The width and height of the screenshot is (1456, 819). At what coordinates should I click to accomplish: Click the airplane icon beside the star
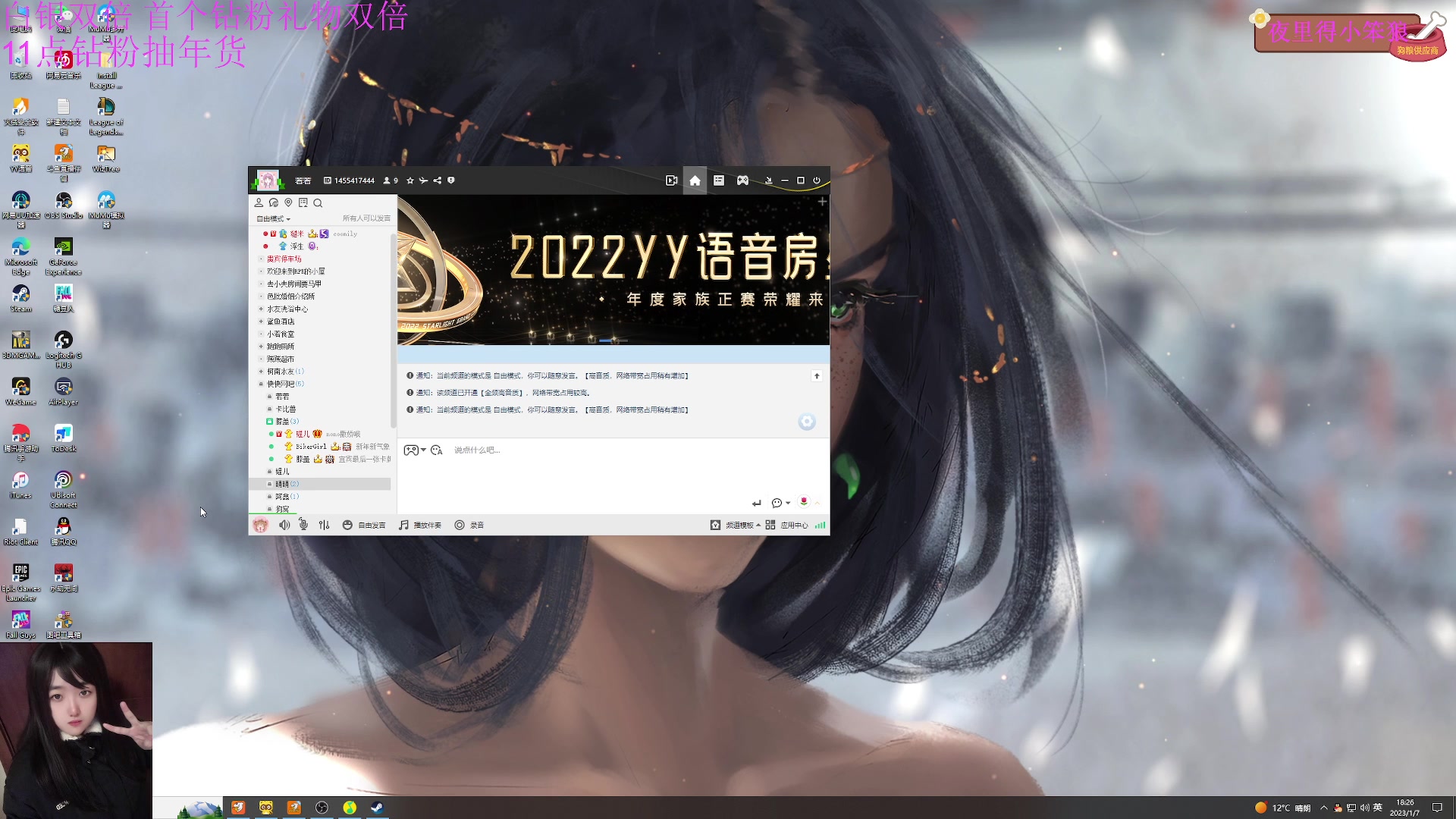point(423,180)
